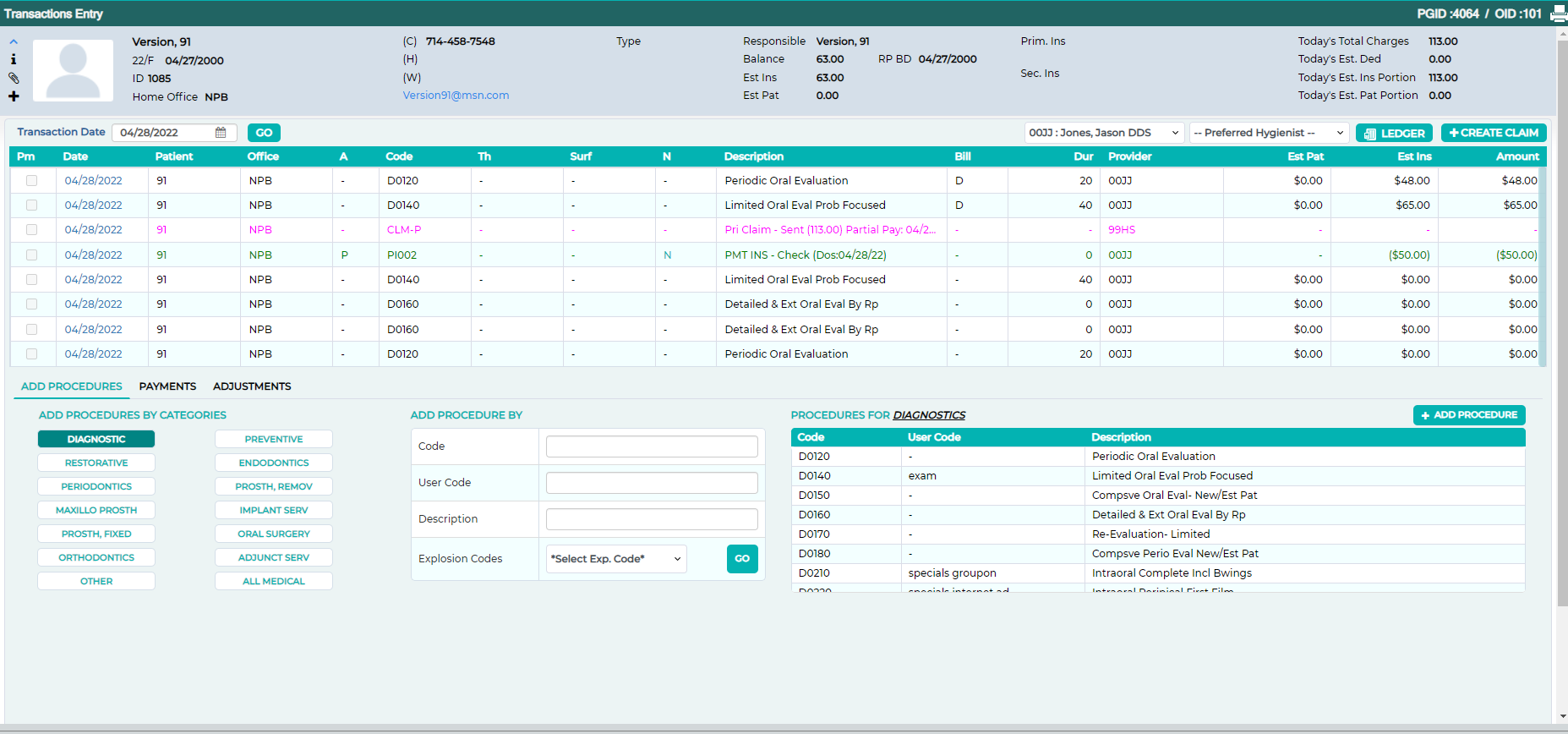Open the calendar picker for Transaction Date
Screen dimensions: 1568x734
221,133
